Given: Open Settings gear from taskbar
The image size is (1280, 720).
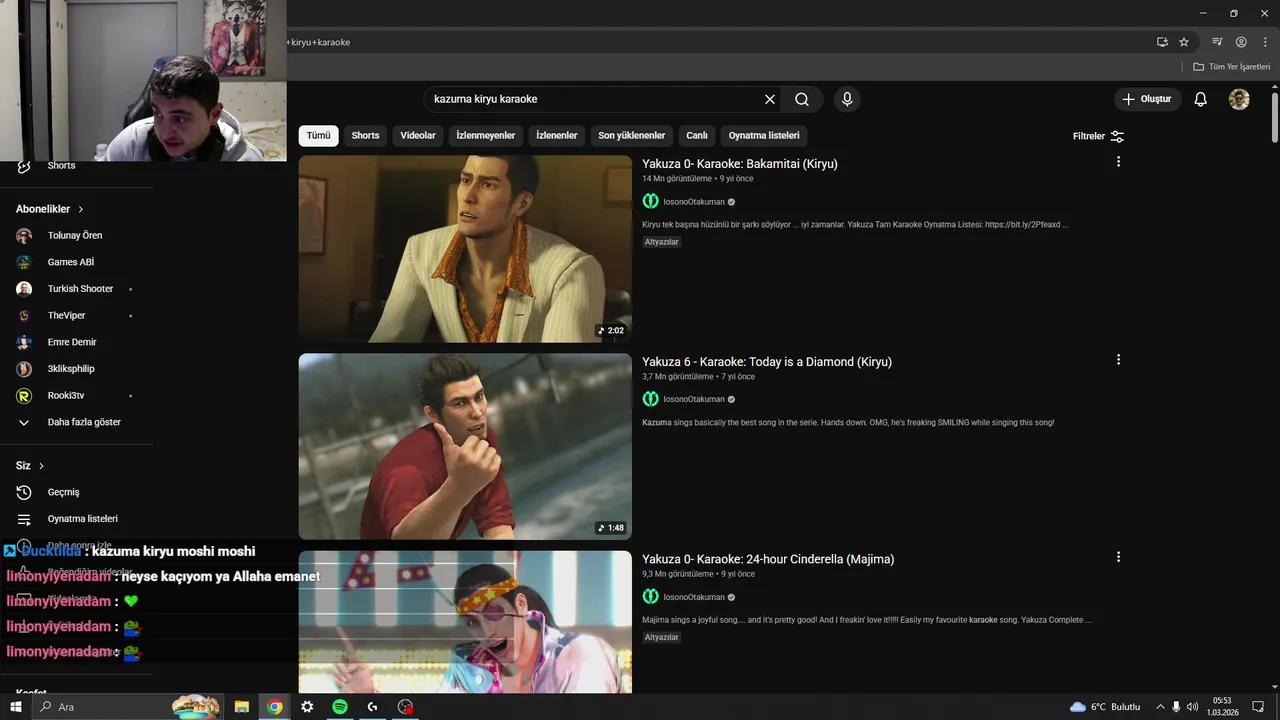Looking at the screenshot, I should [307, 707].
